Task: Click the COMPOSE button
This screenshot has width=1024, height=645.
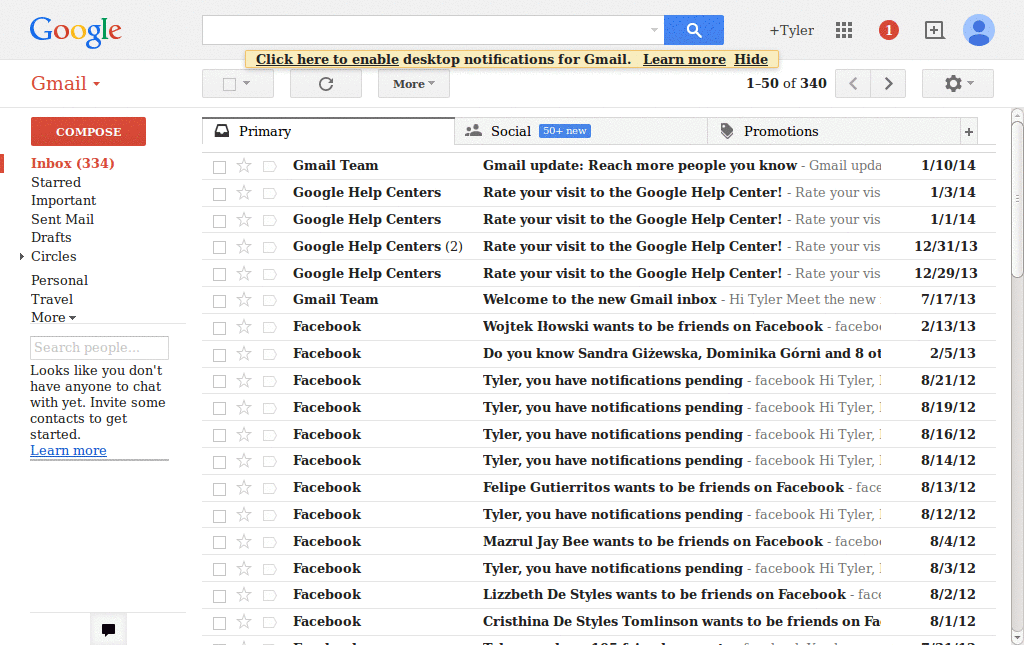Action: (87, 131)
